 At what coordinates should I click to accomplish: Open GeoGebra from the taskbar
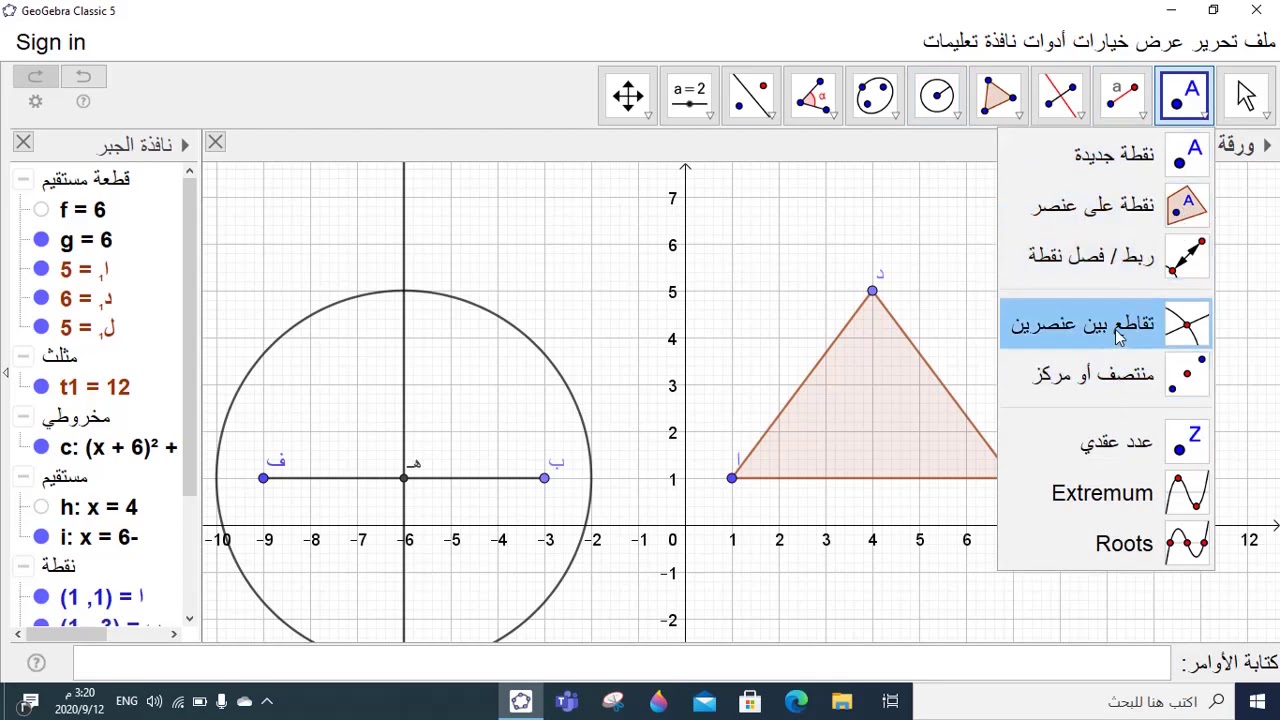[x=521, y=701]
